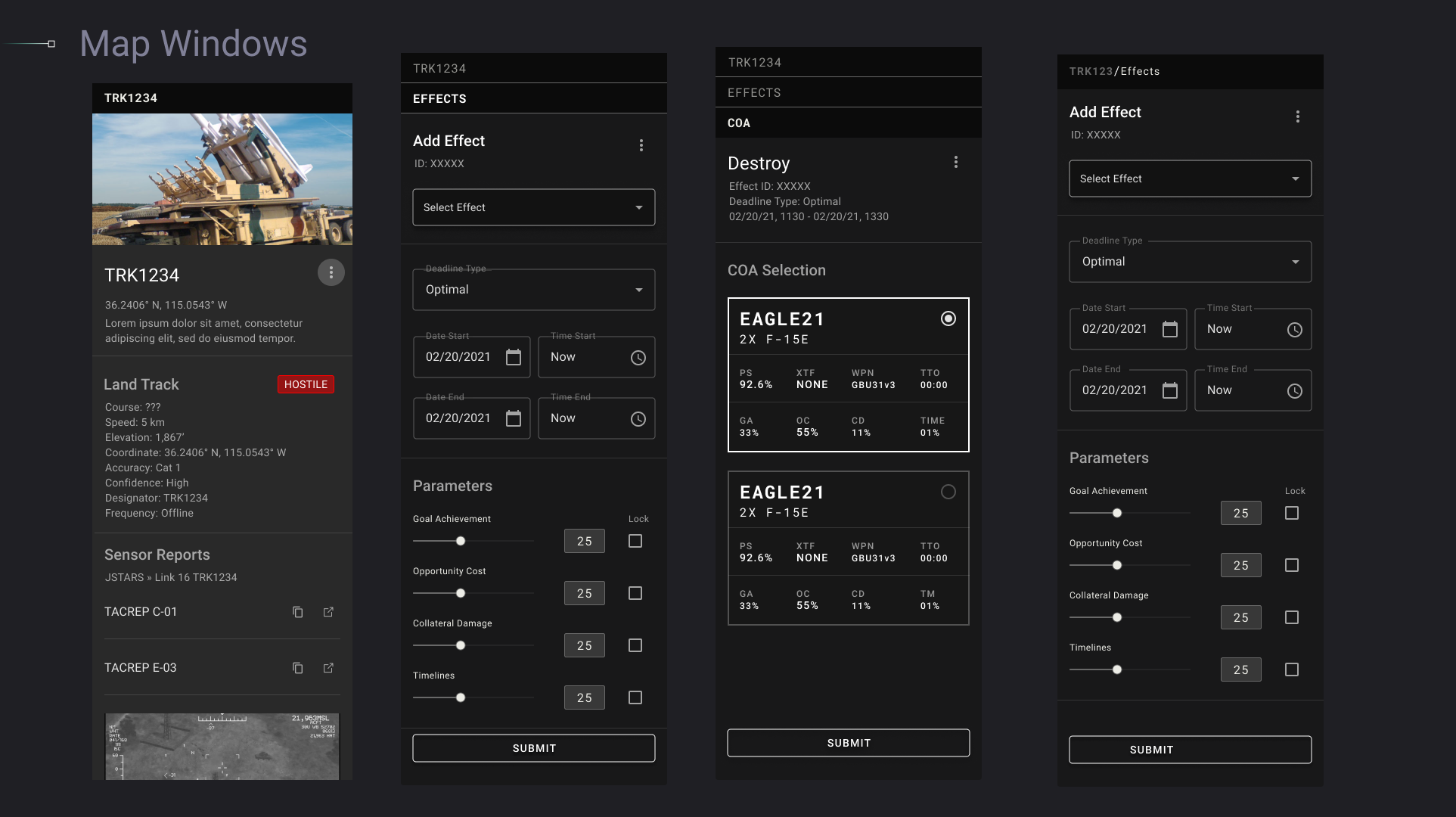Open the three-dot menu beside Add Effect
The height and width of the screenshot is (817, 1456).
coord(641,144)
